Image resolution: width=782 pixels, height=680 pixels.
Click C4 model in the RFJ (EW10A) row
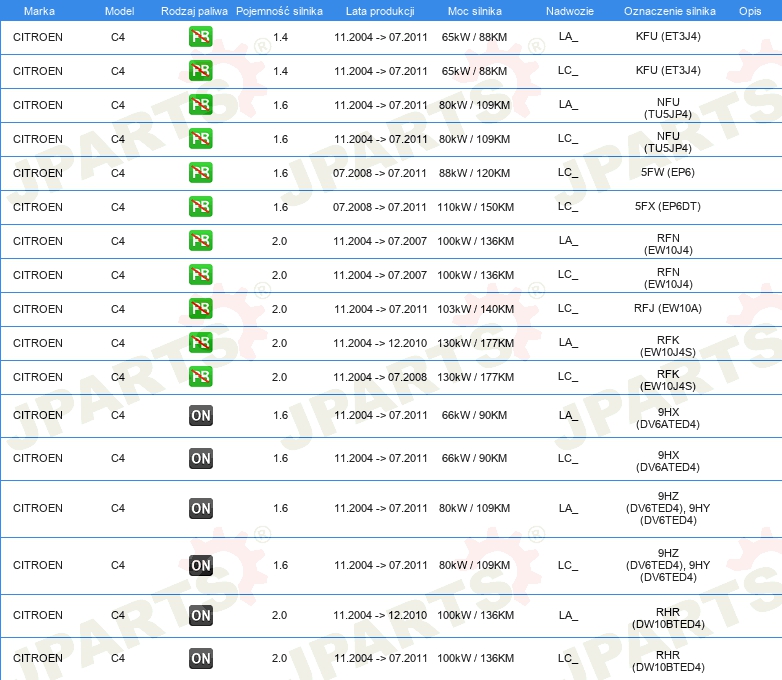tap(118, 309)
